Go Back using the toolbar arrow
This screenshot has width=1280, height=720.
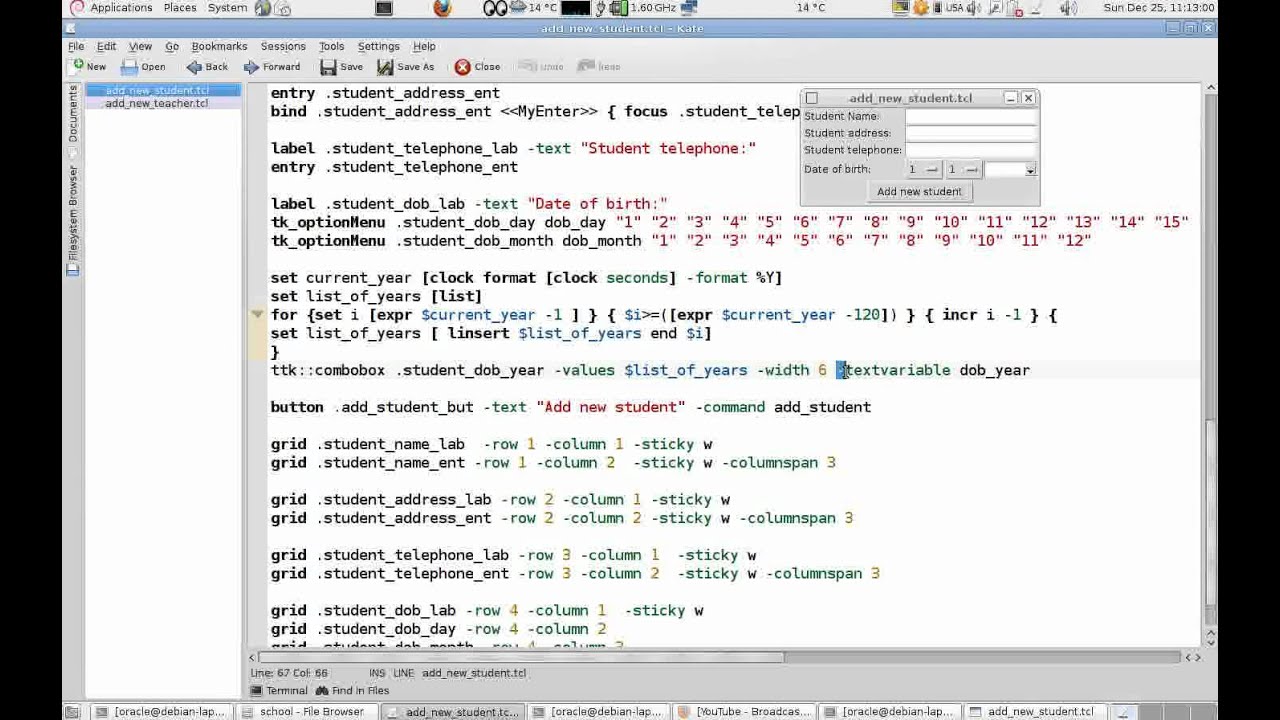click(193, 67)
